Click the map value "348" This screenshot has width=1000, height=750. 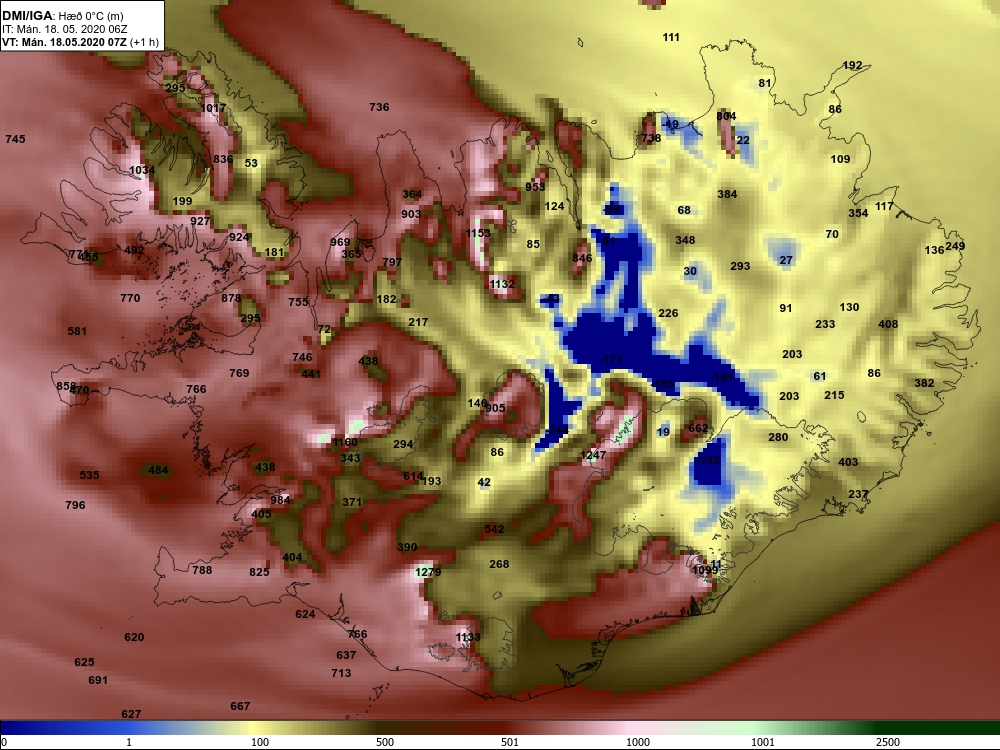tap(685, 240)
